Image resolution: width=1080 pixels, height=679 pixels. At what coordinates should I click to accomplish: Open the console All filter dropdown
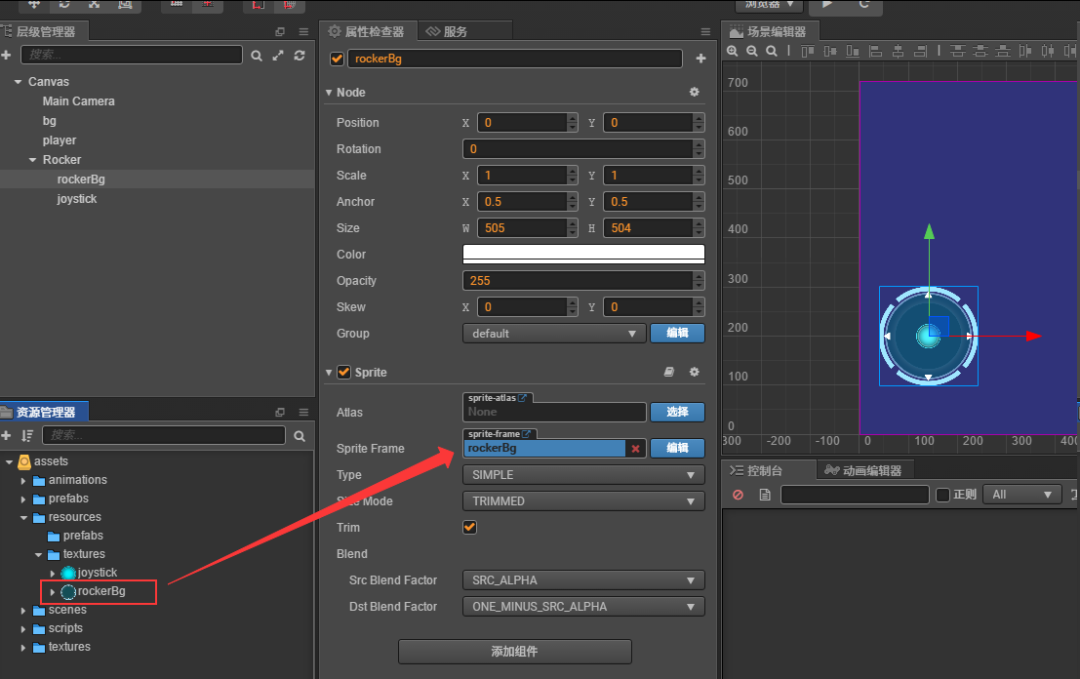(x=1021, y=494)
